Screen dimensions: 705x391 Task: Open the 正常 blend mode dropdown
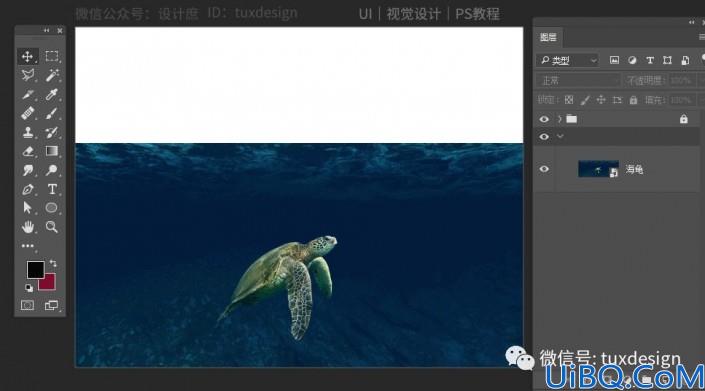coord(578,80)
